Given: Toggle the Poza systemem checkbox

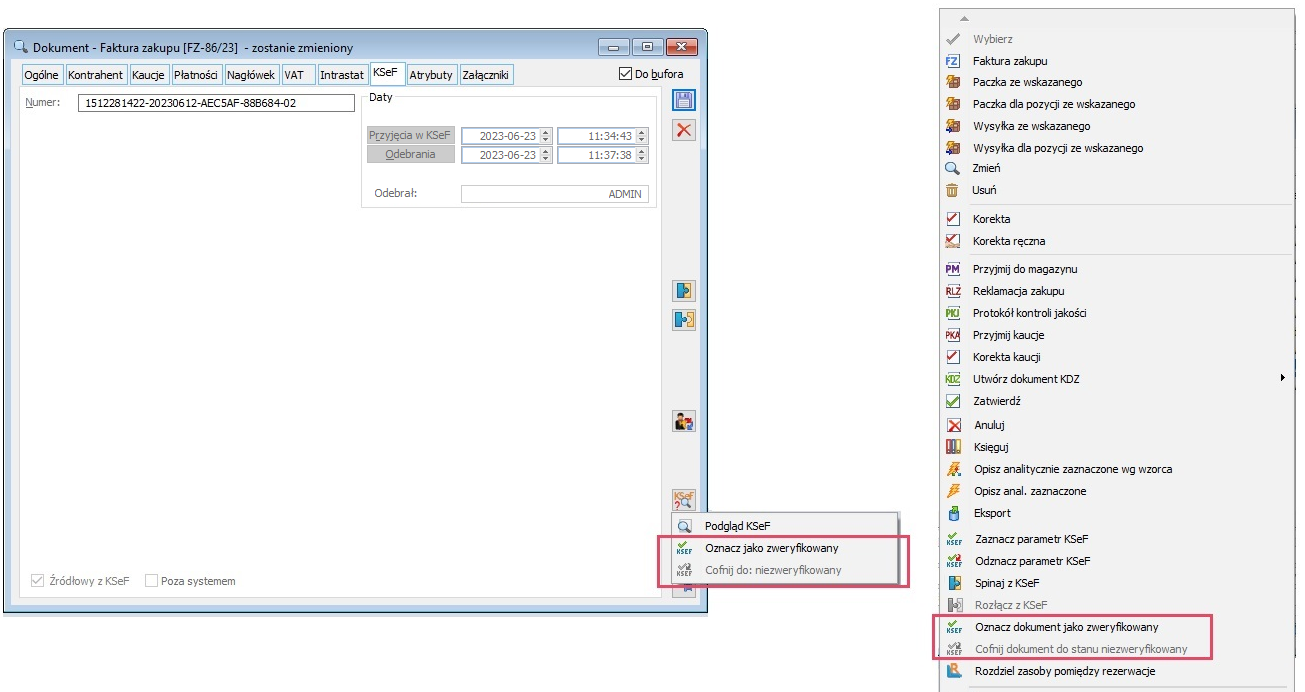Looking at the screenshot, I should 152,580.
